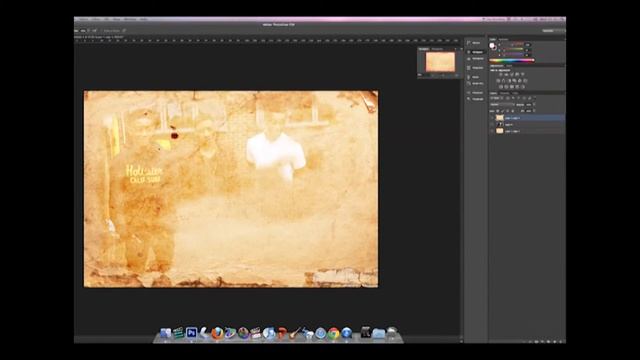The height and width of the screenshot is (360, 640).
Task: Launch Google Chrome from the Dock
Action: pyautogui.click(x=334, y=333)
